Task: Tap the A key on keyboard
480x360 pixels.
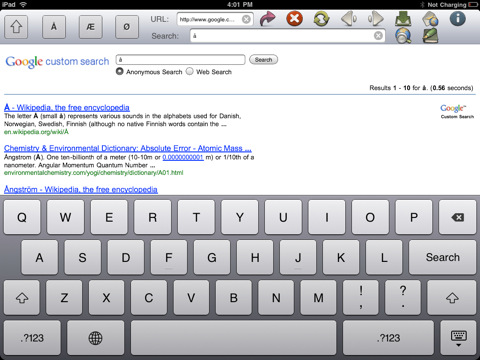Action: [40, 257]
